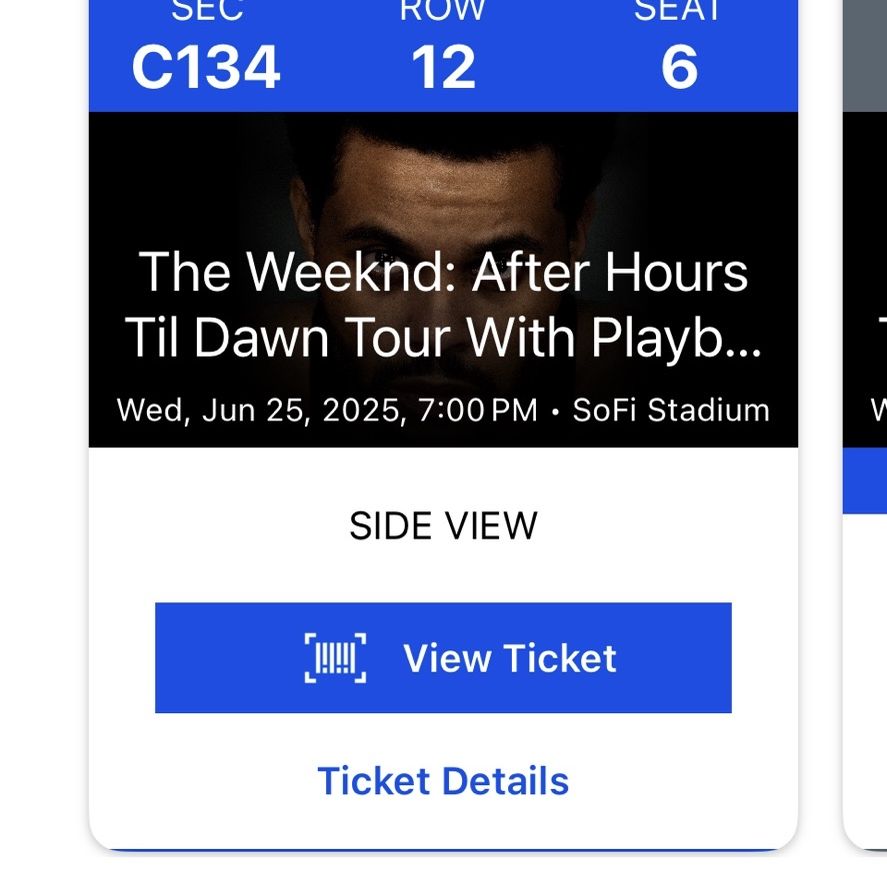Open the Ticket Details link
The image size is (887, 887).
coord(444,781)
